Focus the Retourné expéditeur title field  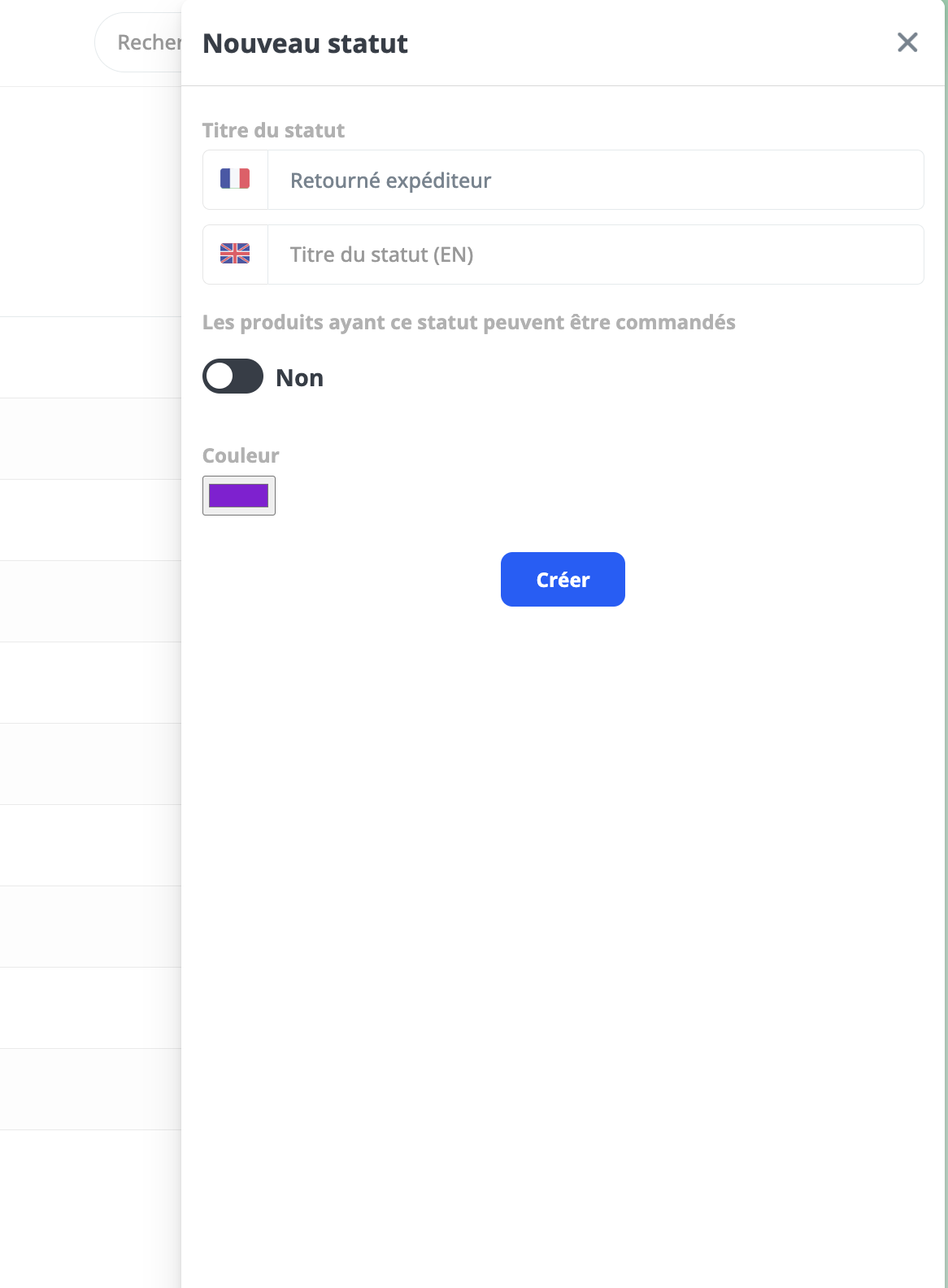(x=595, y=181)
